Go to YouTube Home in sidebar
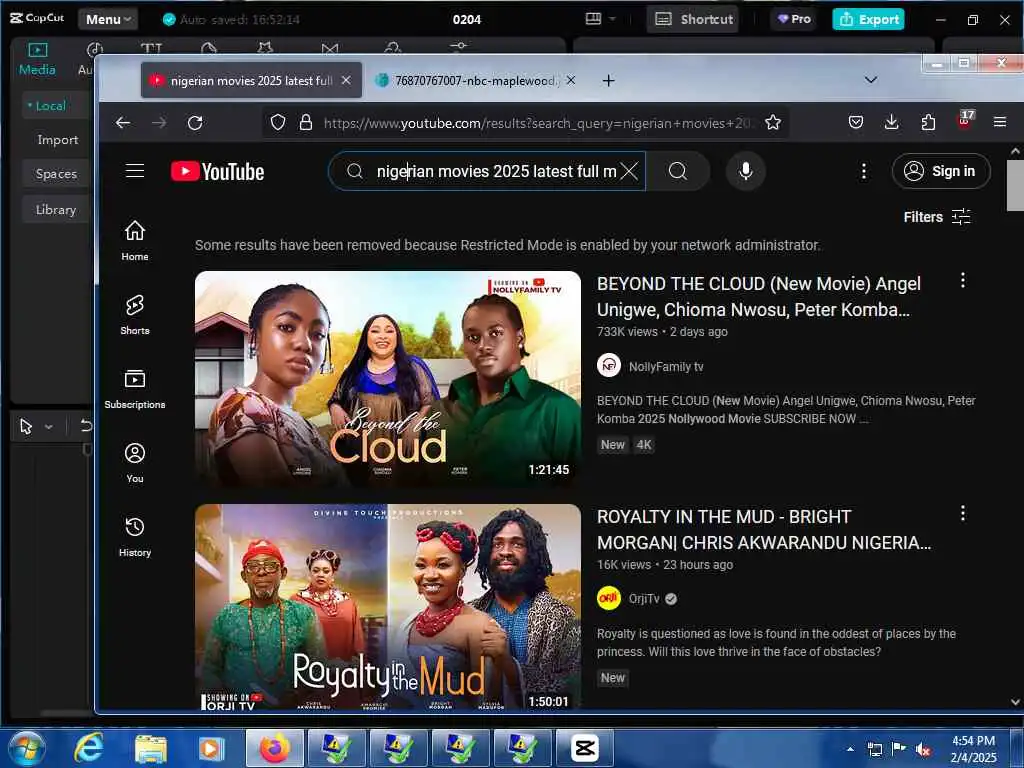Viewport: 1024px width, 768px height. (135, 240)
